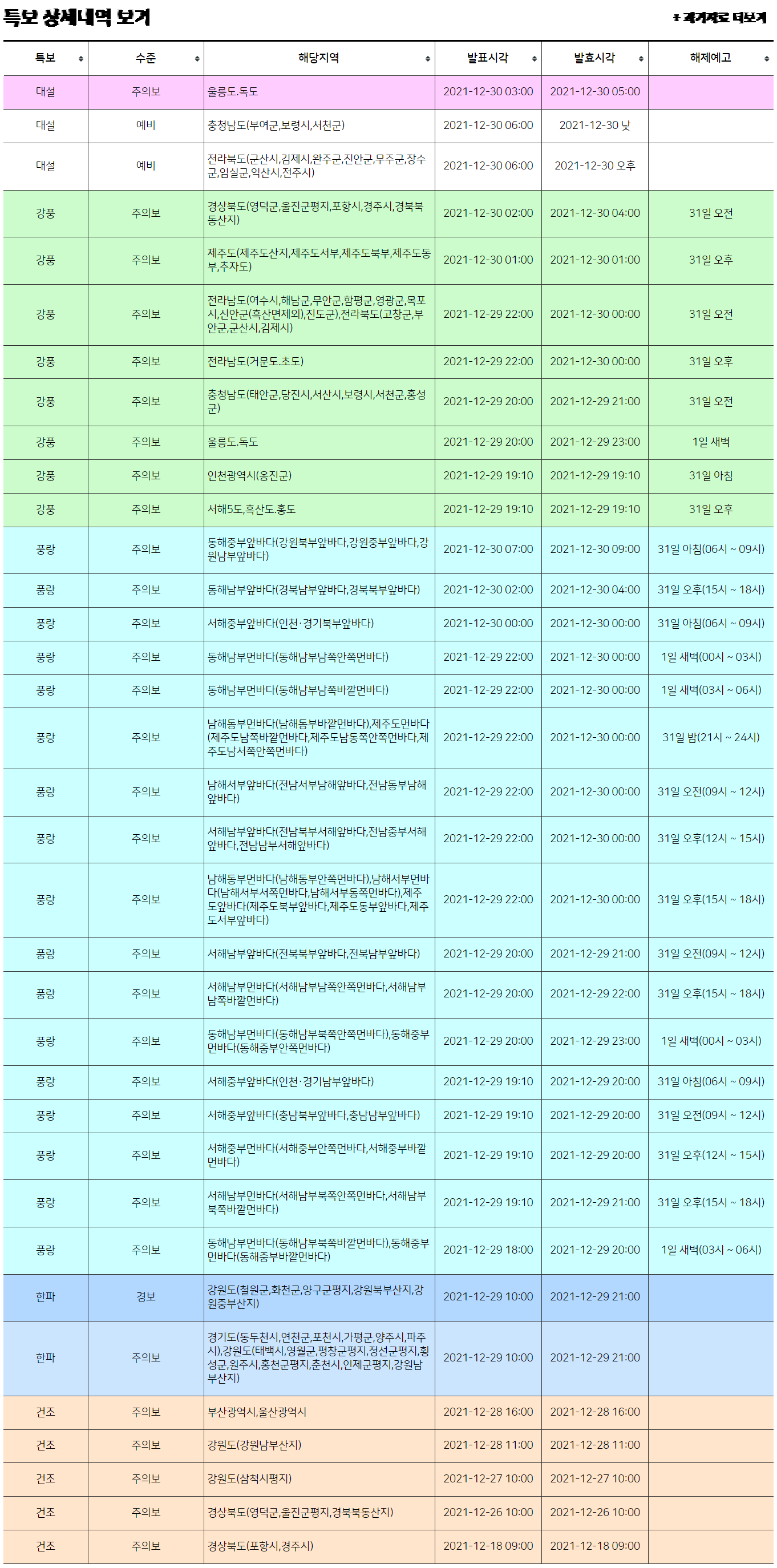Sort table by the 특보 column arrows
777x1568 pixels.
(81, 59)
